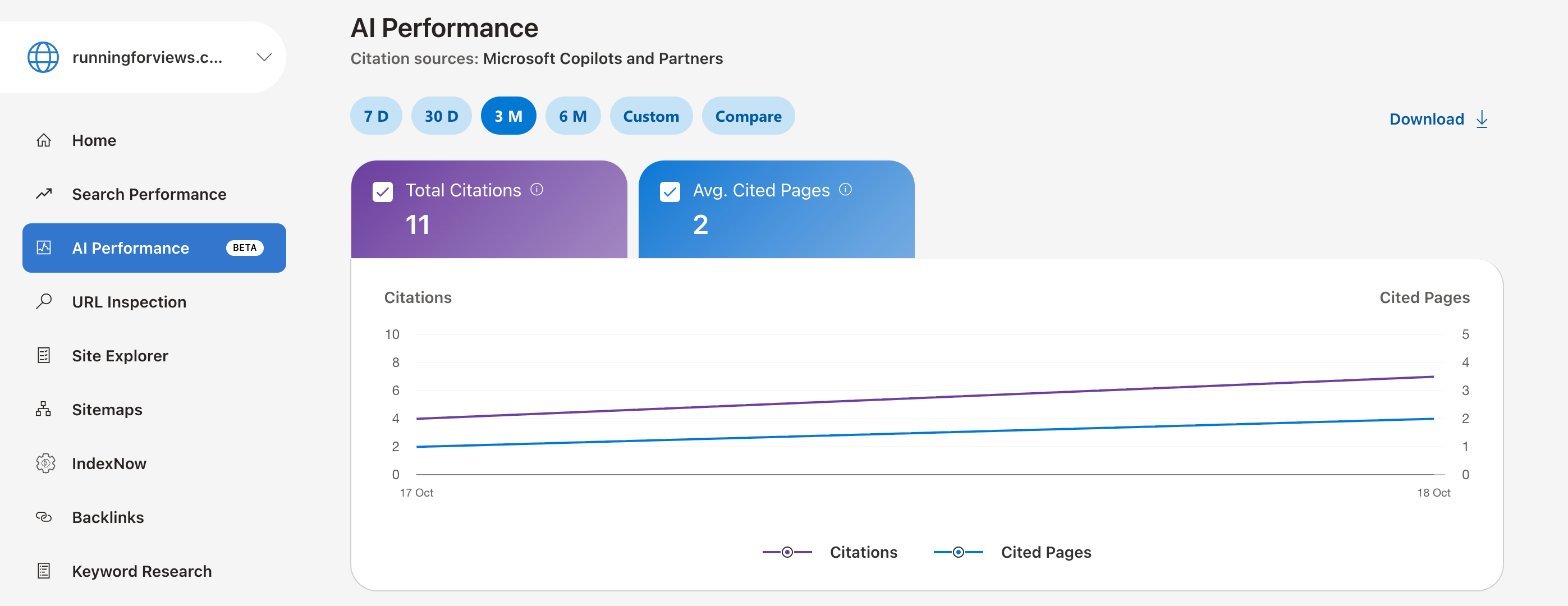This screenshot has width=1568, height=606.
Task: Open URL Inspection
Action: coord(129,302)
